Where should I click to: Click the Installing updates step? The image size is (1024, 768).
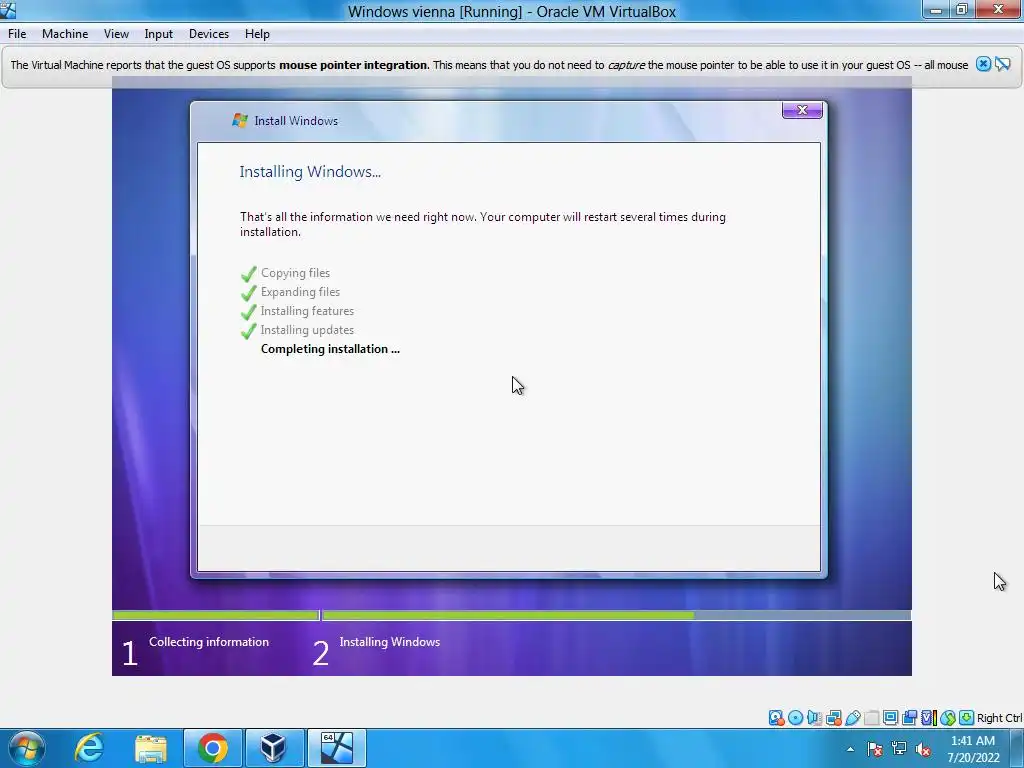pyautogui.click(x=307, y=330)
